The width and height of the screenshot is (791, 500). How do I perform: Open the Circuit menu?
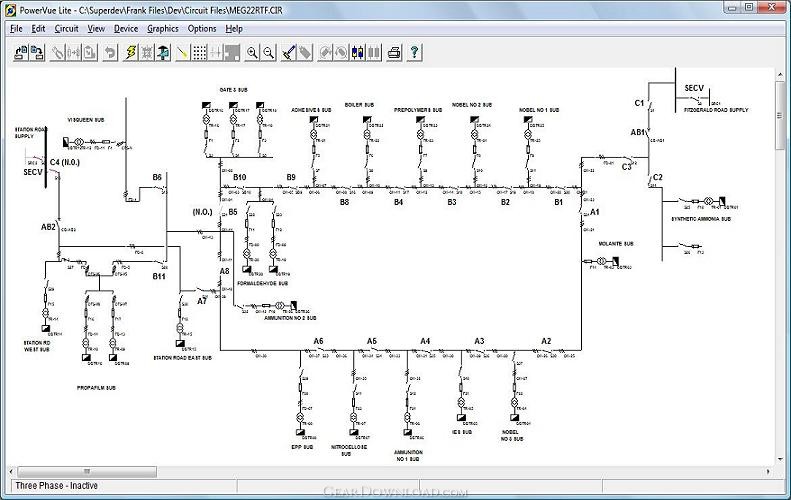[x=67, y=29]
